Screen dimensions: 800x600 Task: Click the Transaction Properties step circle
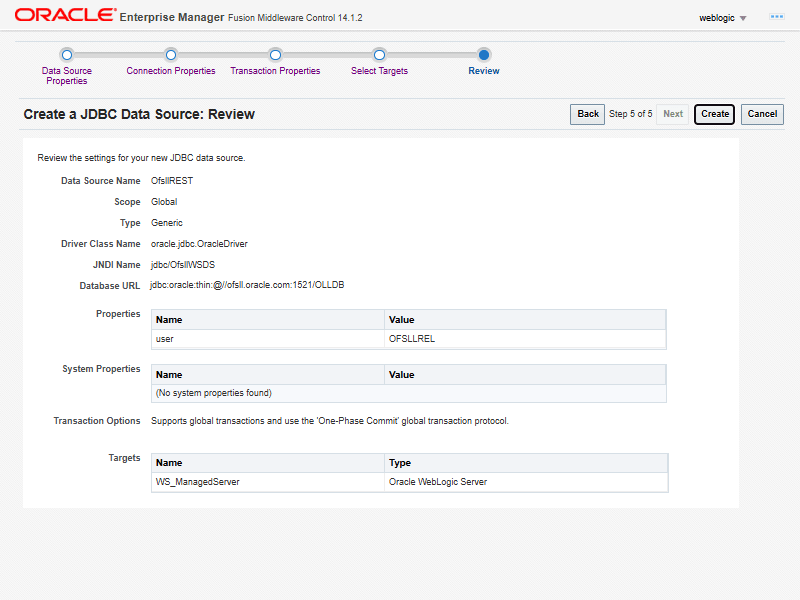(275, 55)
